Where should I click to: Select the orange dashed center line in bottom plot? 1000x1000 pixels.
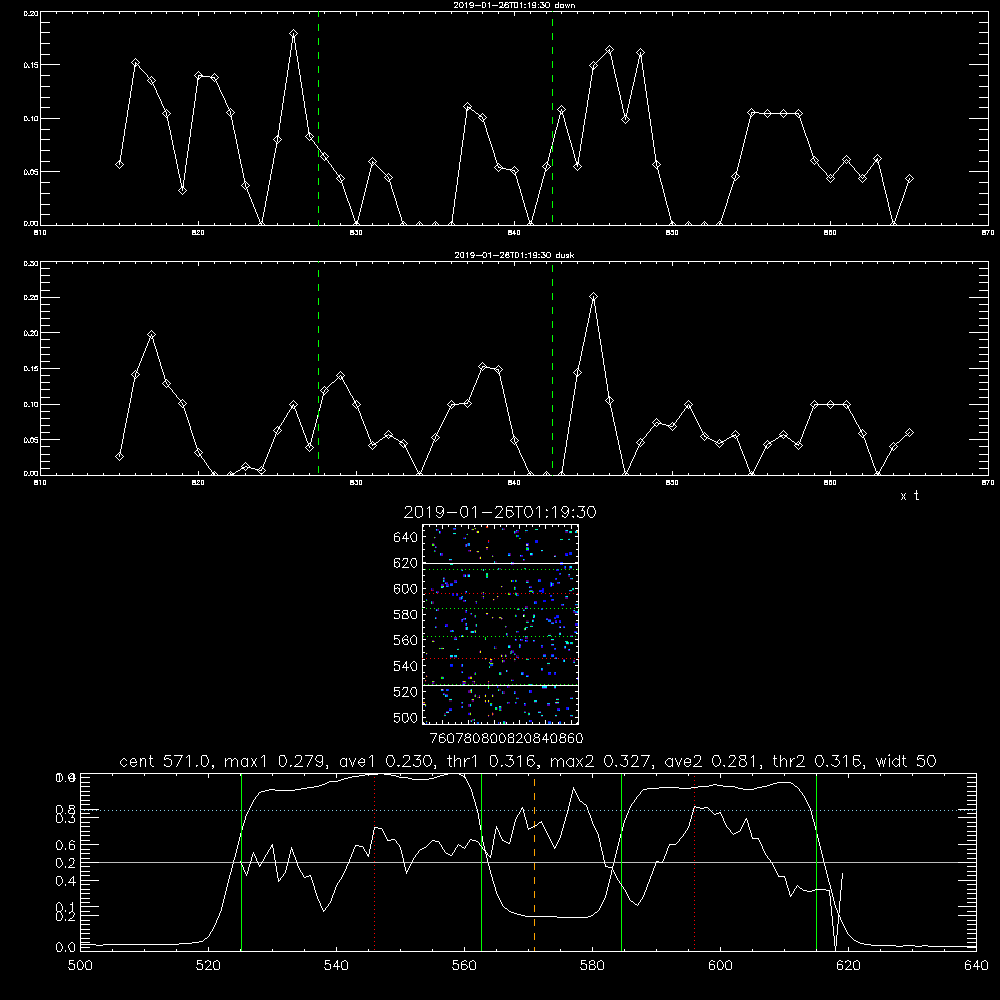point(534,861)
